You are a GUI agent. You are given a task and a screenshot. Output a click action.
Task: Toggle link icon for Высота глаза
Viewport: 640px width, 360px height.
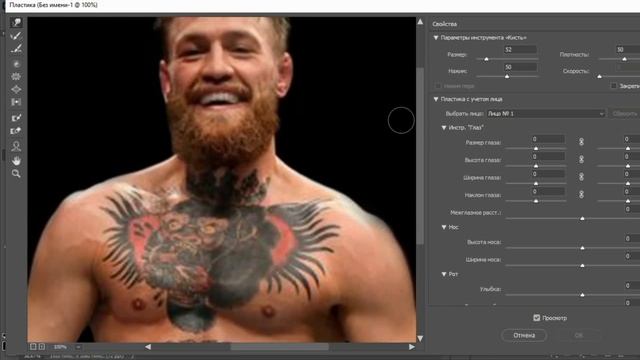point(581,159)
